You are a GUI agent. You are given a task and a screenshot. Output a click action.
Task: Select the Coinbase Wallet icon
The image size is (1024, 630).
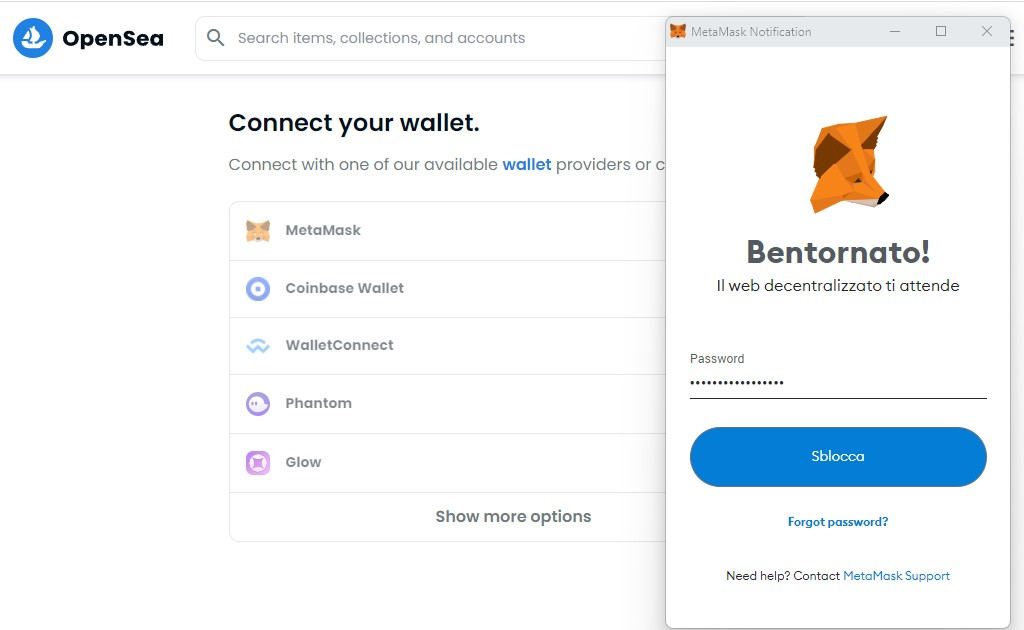click(258, 289)
